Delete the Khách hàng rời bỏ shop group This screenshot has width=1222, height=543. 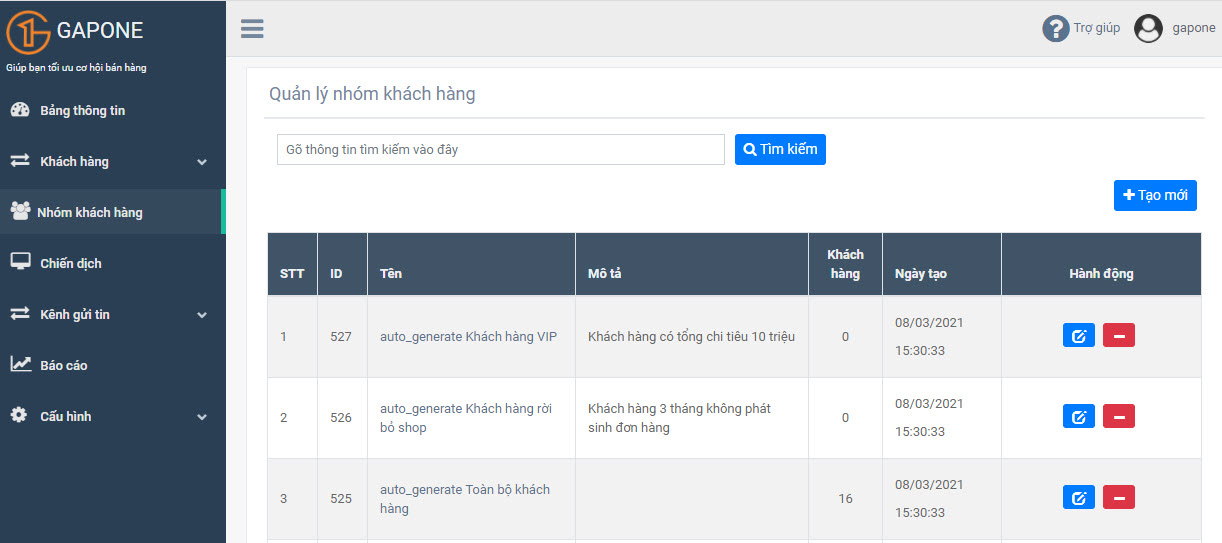click(1118, 417)
